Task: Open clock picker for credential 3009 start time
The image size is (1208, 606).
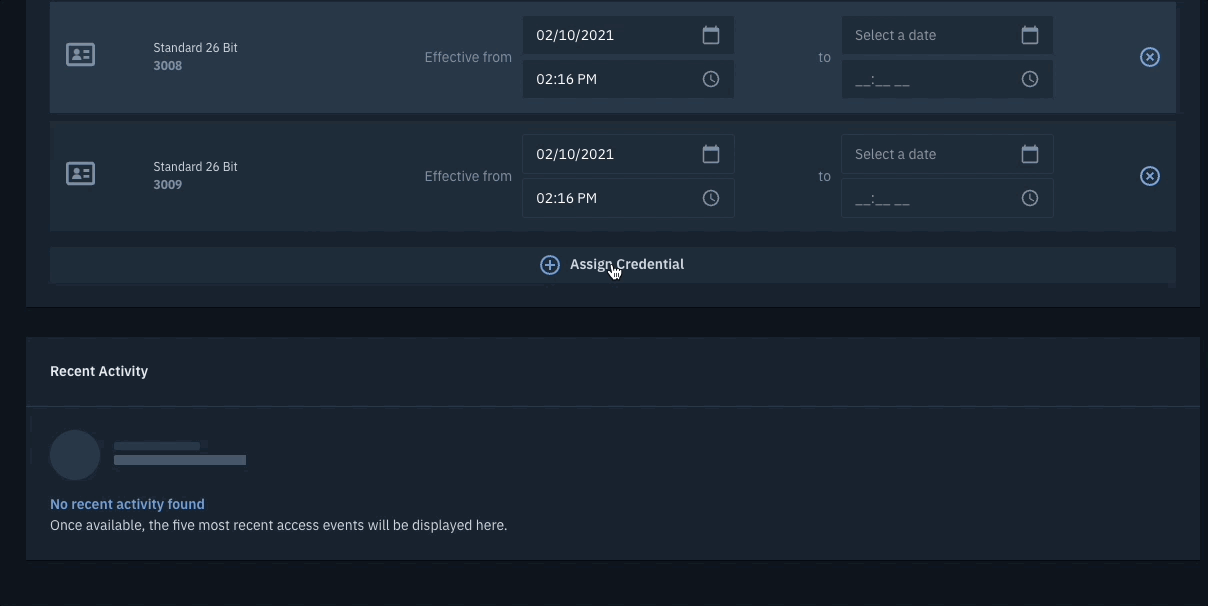Action: [x=711, y=198]
